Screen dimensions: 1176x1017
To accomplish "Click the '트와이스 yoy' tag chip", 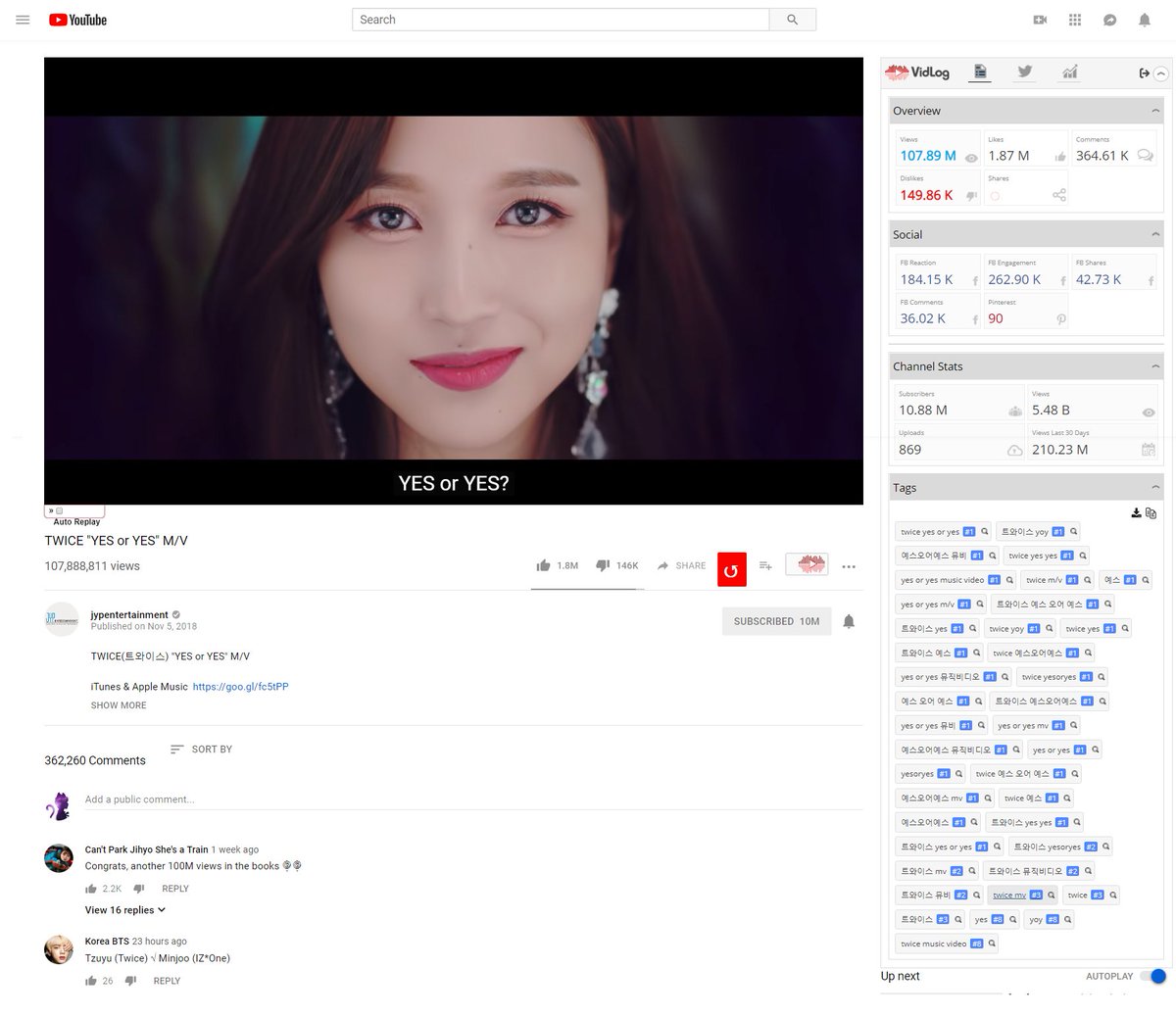I will tap(1038, 531).
